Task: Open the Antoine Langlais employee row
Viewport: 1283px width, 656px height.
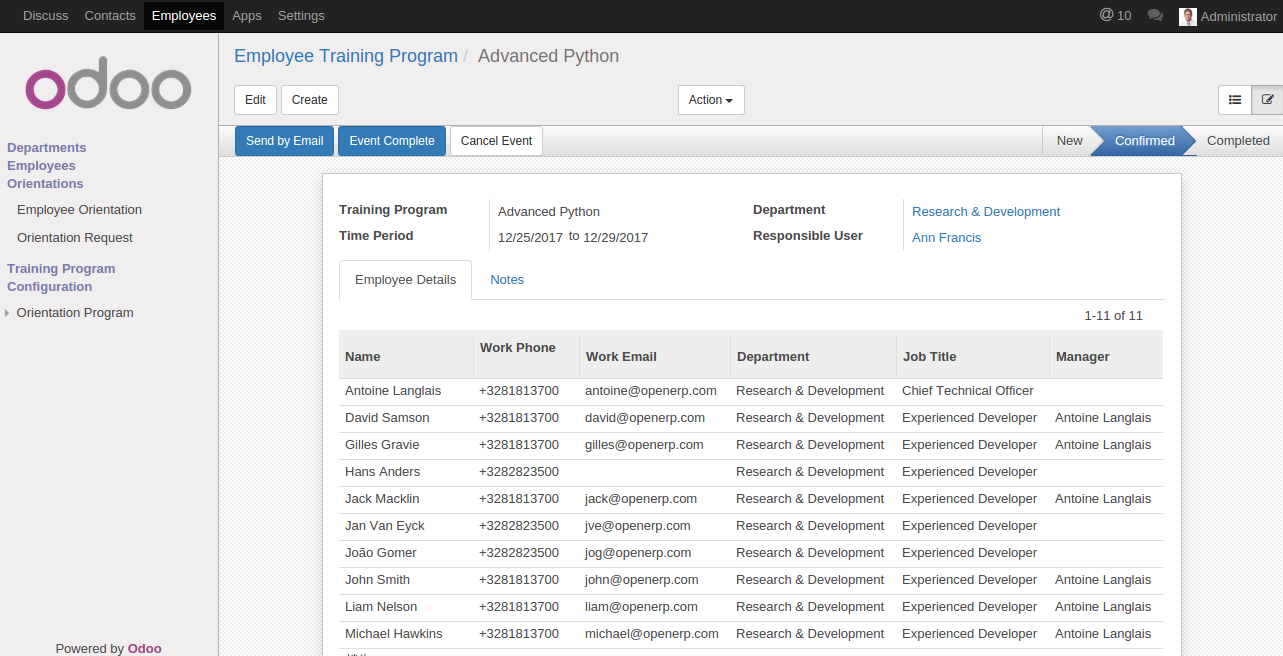Action: tap(751, 391)
